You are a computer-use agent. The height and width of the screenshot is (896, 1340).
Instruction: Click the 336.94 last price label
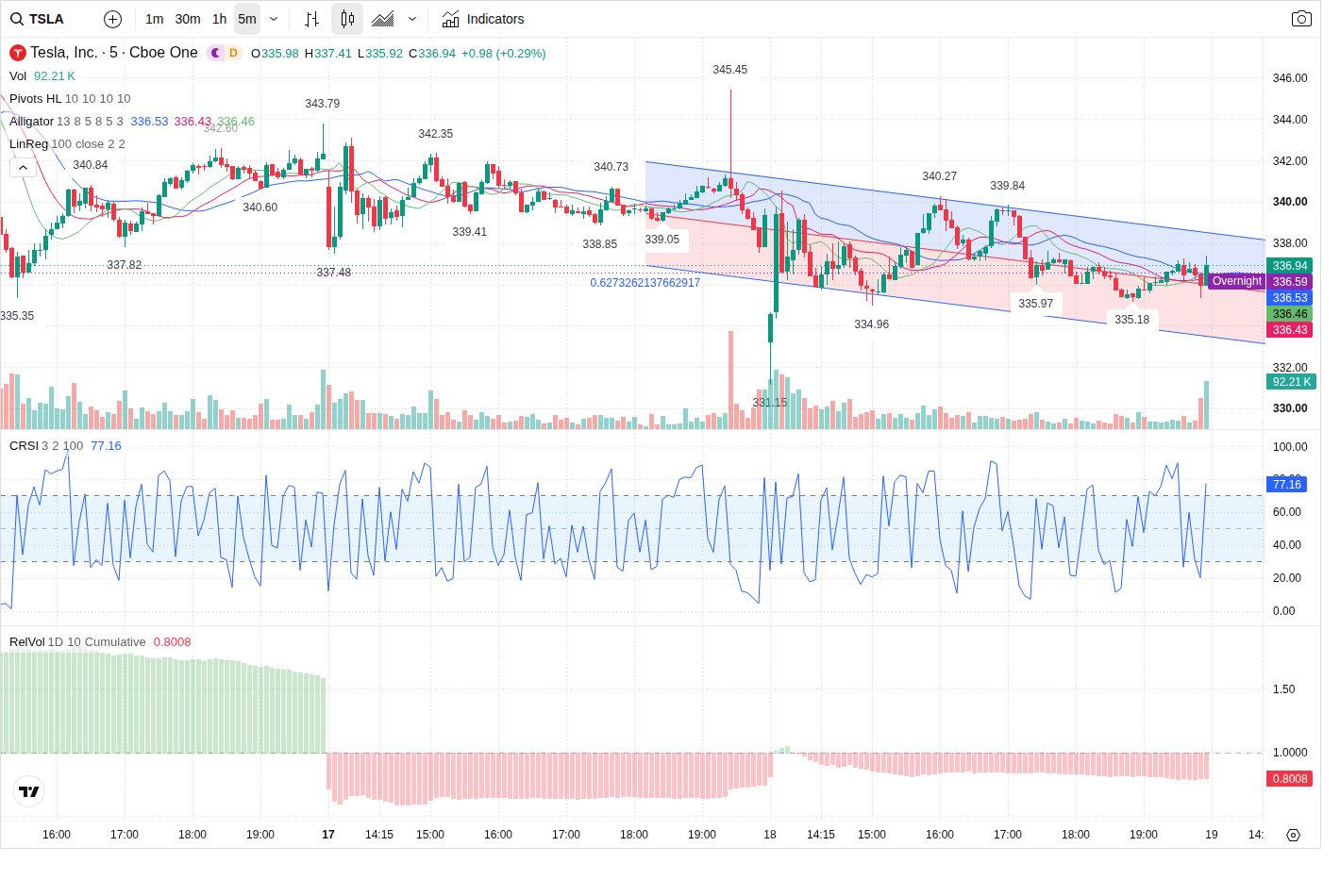pyautogui.click(x=1289, y=266)
